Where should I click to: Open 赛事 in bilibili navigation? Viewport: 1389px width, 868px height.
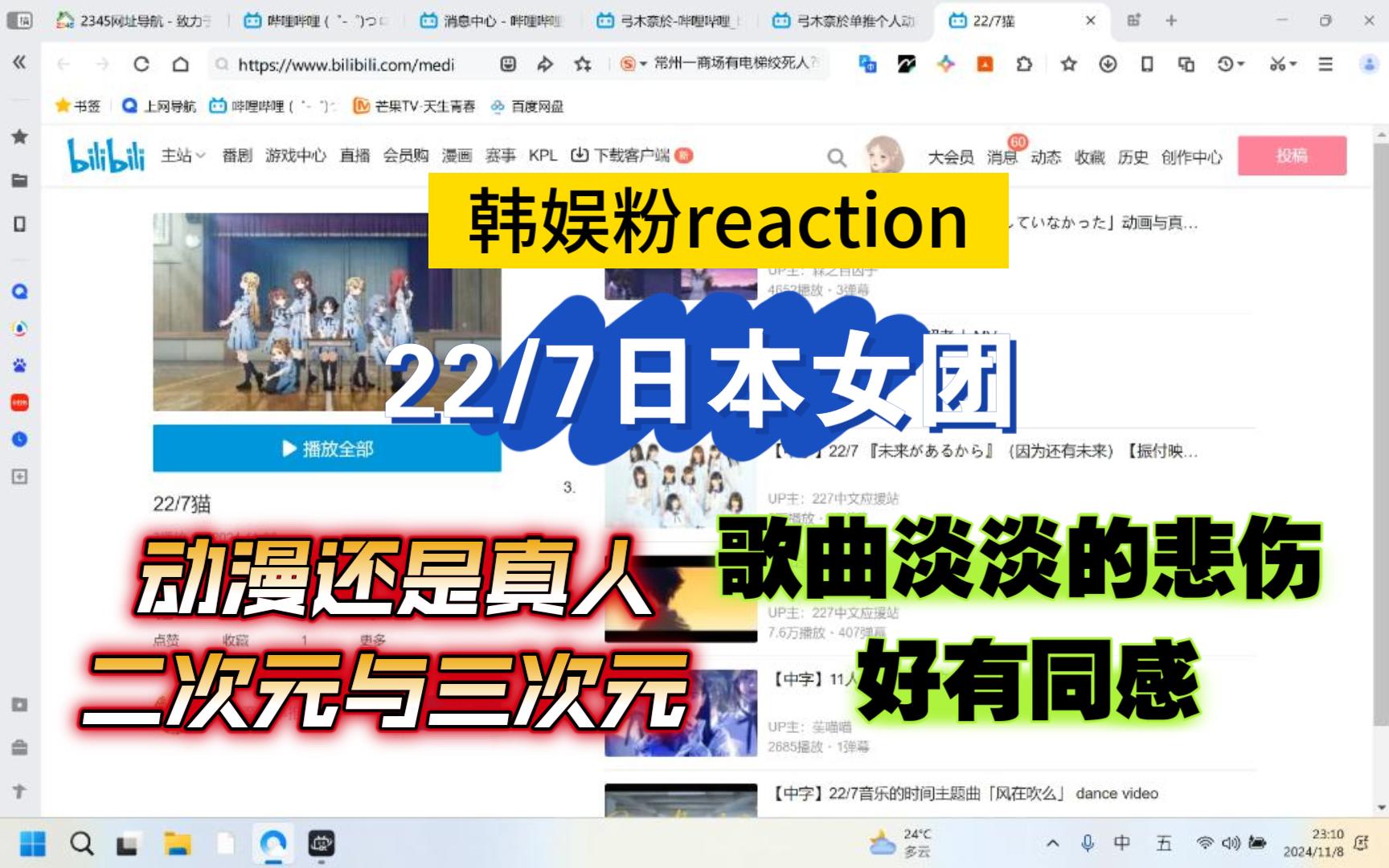click(500, 155)
